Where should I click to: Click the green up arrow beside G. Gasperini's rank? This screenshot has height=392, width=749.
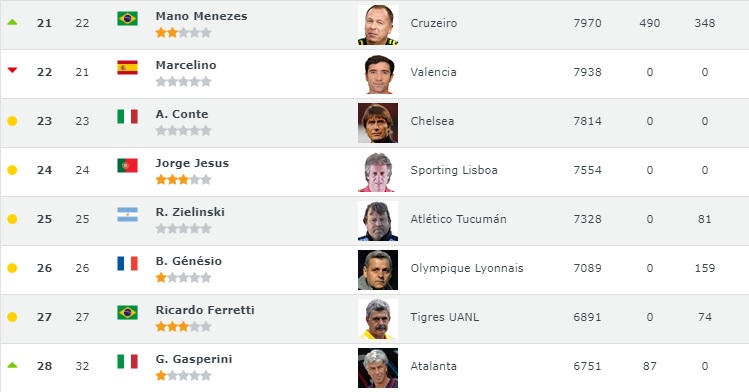tap(12, 365)
